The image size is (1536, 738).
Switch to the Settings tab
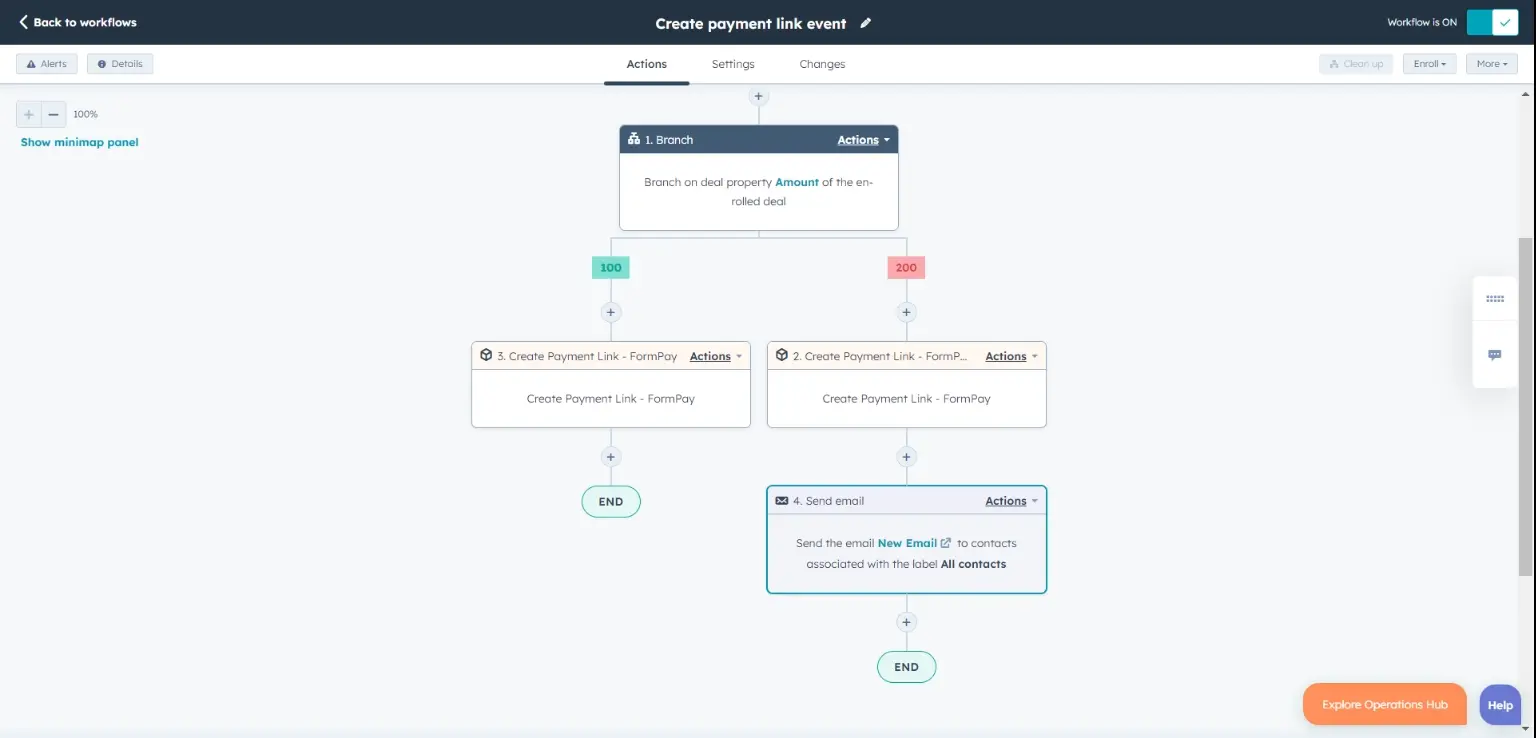tap(732, 63)
